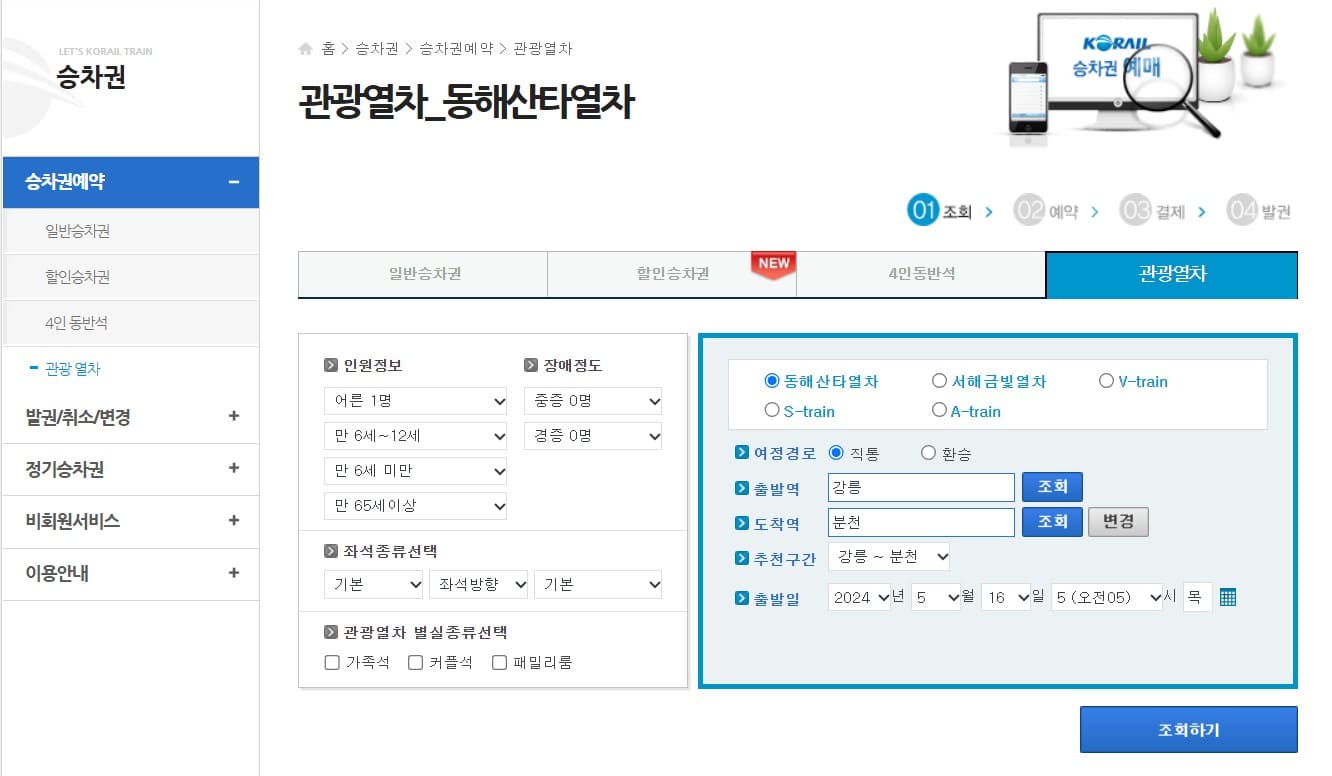Click the 조회하기 search button
Viewport: 1332px width, 776px height.
(x=1188, y=729)
